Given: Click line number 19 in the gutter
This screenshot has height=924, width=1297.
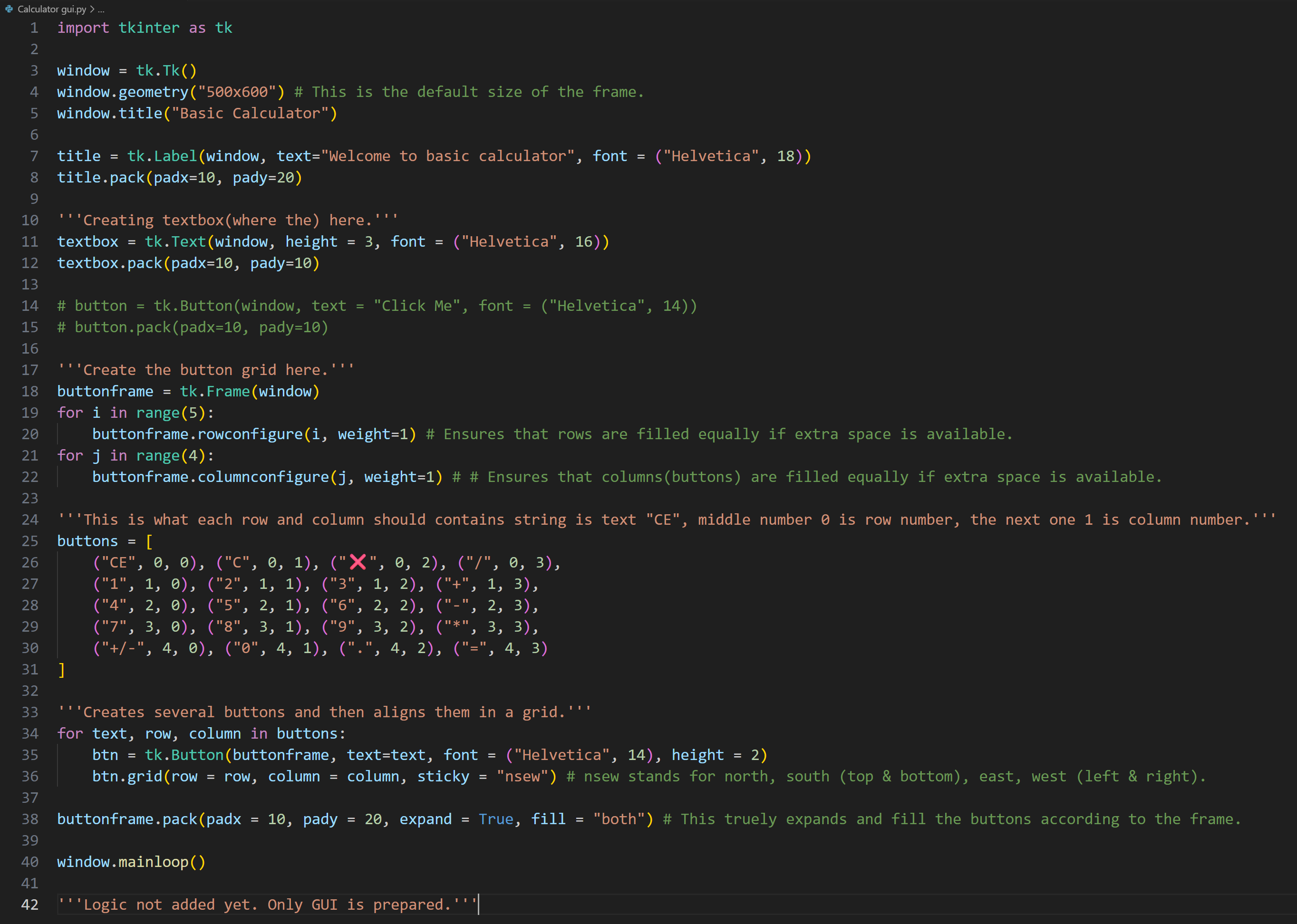Looking at the screenshot, I should click(x=29, y=413).
